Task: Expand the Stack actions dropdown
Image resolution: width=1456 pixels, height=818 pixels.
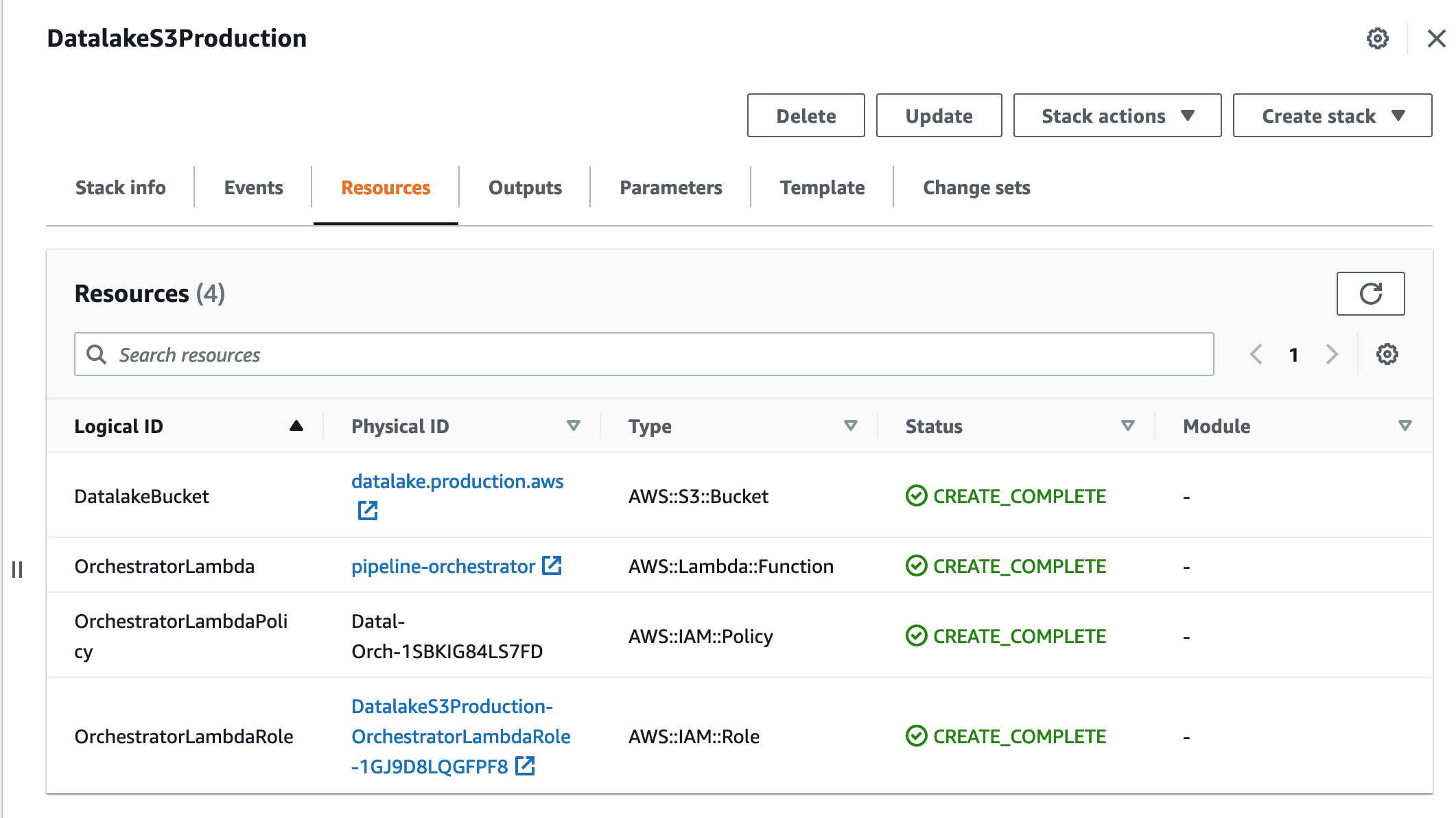Action: [x=1117, y=116]
